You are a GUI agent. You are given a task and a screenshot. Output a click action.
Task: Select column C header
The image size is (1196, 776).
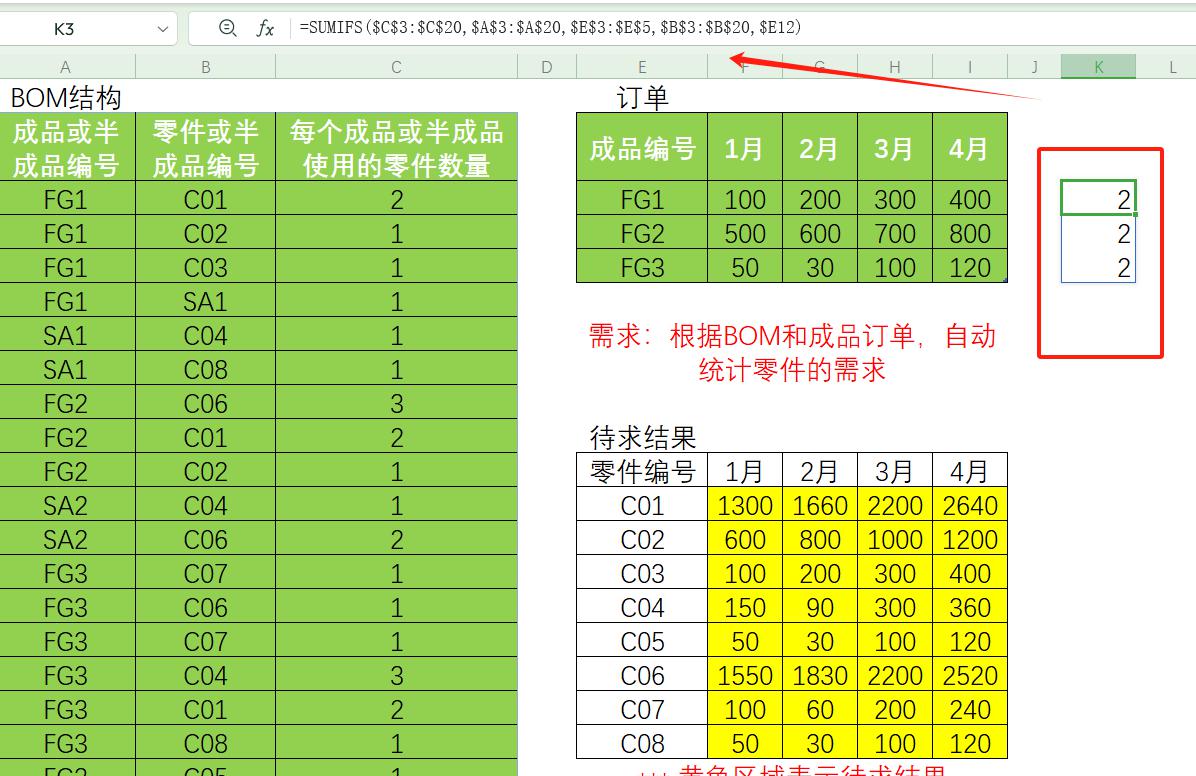coord(397,67)
